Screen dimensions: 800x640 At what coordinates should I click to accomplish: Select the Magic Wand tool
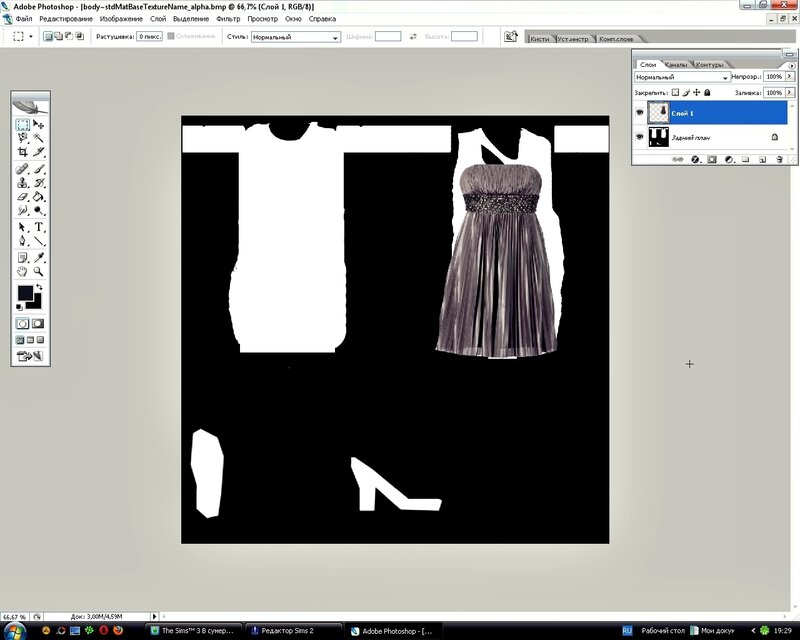tap(39, 138)
